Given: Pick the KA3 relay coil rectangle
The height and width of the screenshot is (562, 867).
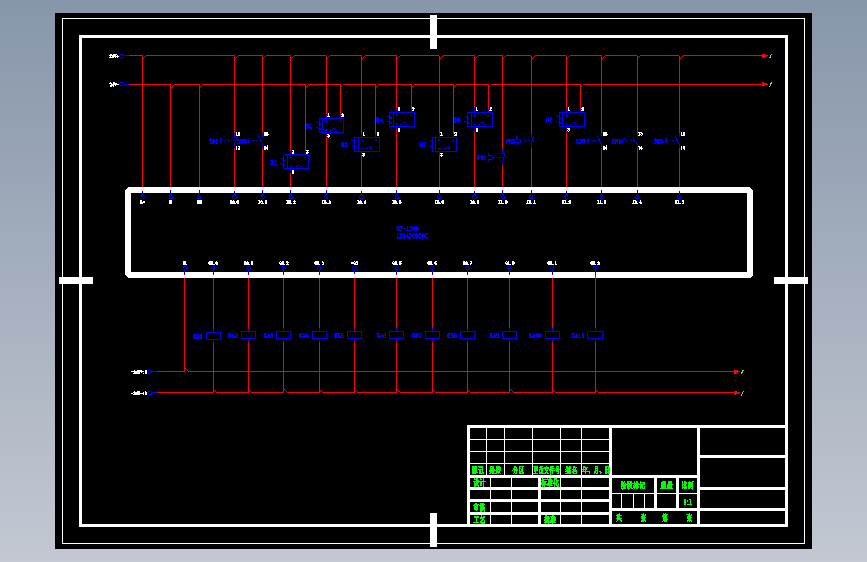Looking at the screenshot, I should 284,335.
